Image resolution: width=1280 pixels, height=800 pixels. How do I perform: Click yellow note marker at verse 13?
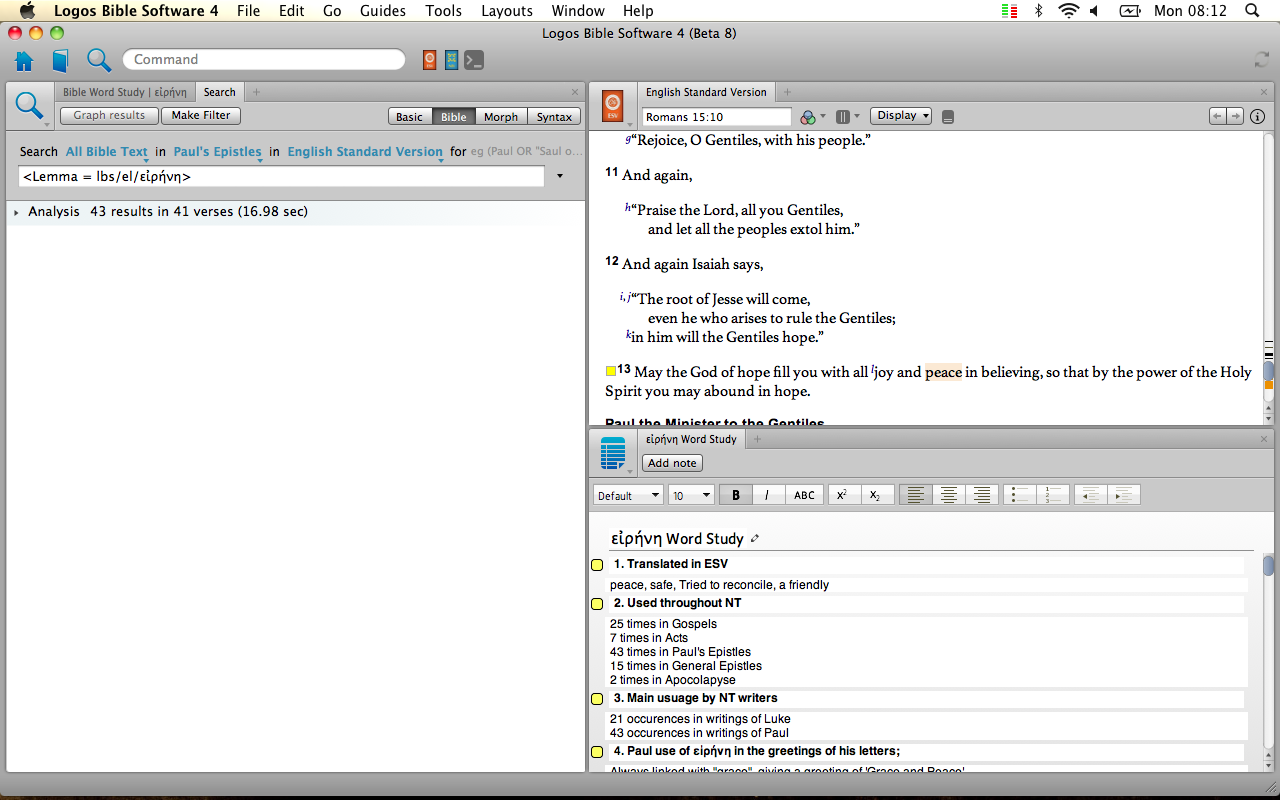pyautogui.click(x=610, y=371)
